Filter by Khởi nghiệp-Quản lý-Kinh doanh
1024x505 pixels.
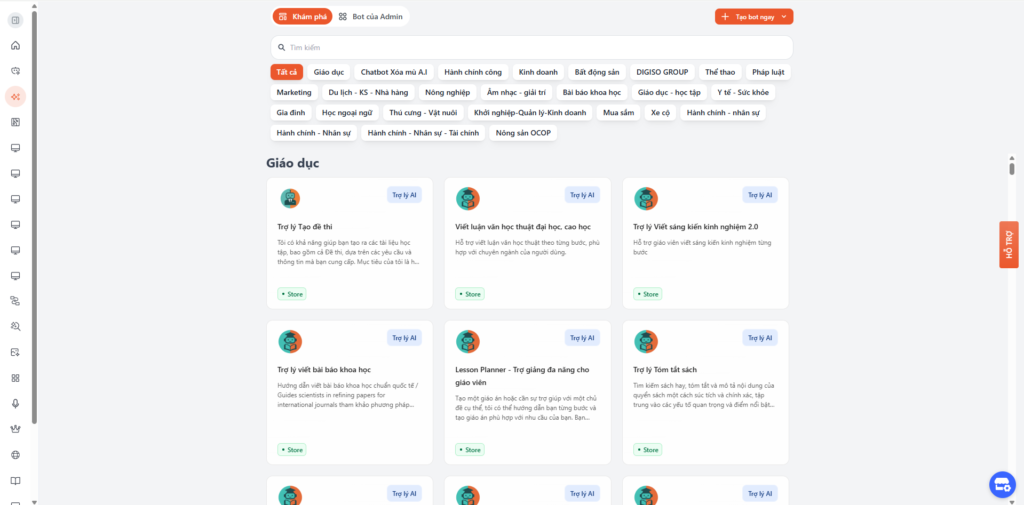click(530, 112)
